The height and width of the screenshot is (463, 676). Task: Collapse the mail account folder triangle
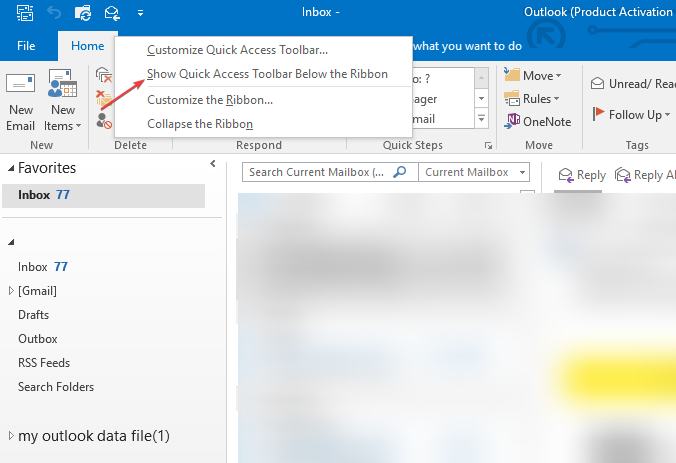11,242
